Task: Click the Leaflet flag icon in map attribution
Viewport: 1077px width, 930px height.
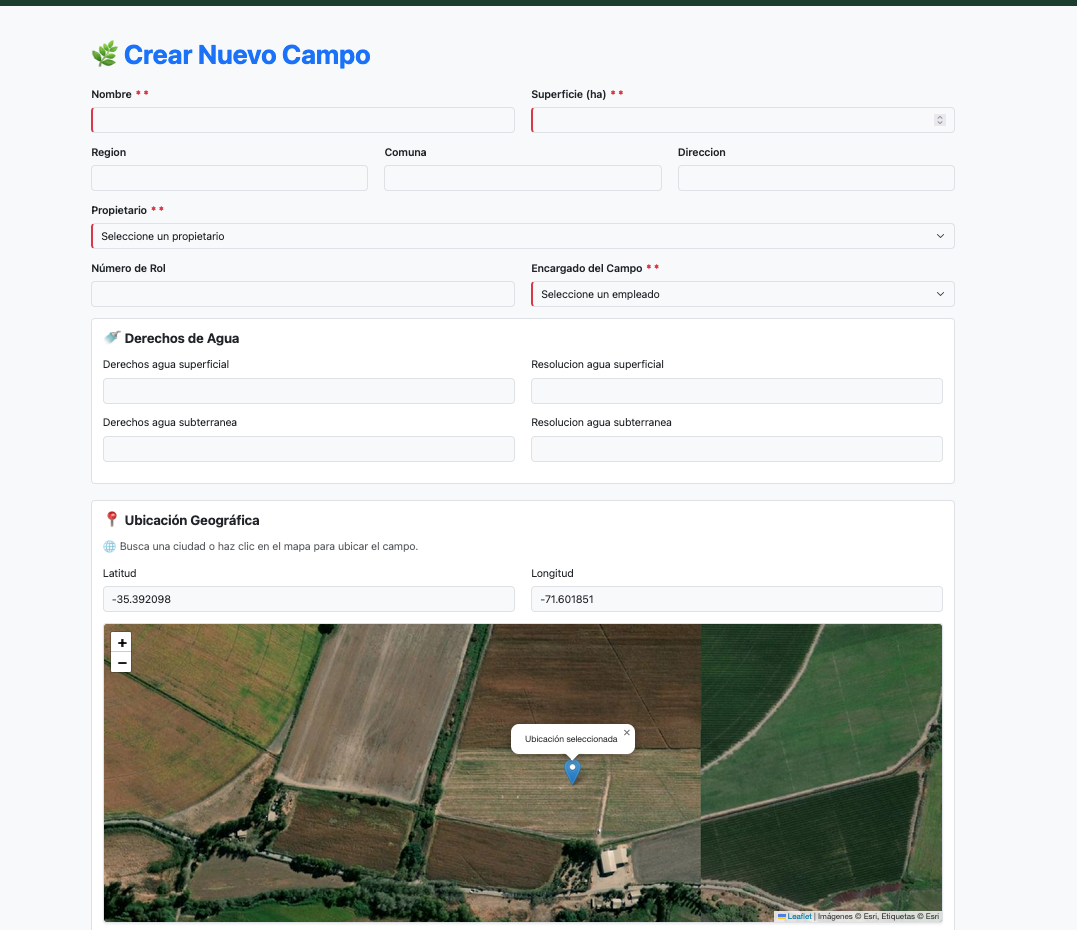Action: point(783,916)
